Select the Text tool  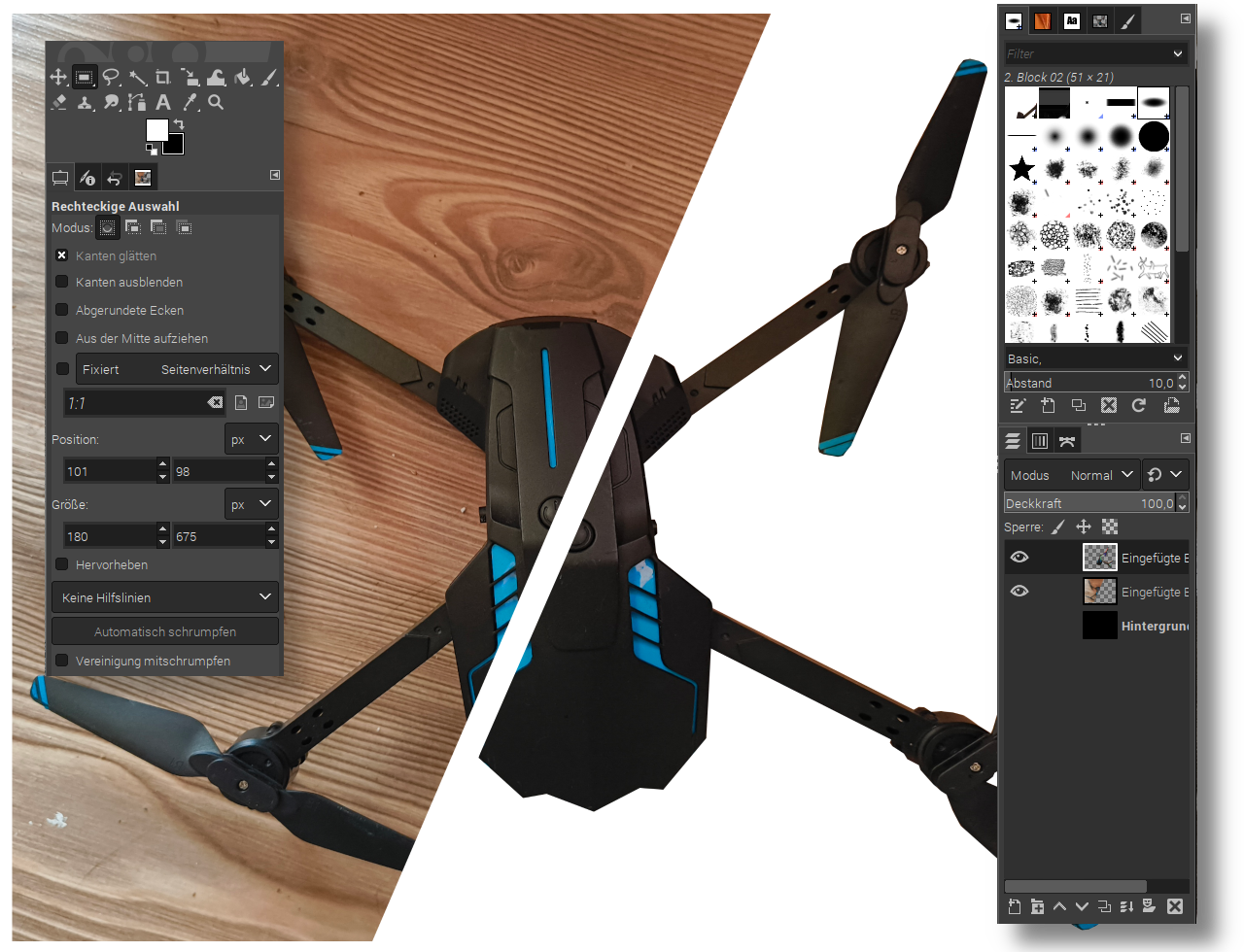[x=163, y=102]
